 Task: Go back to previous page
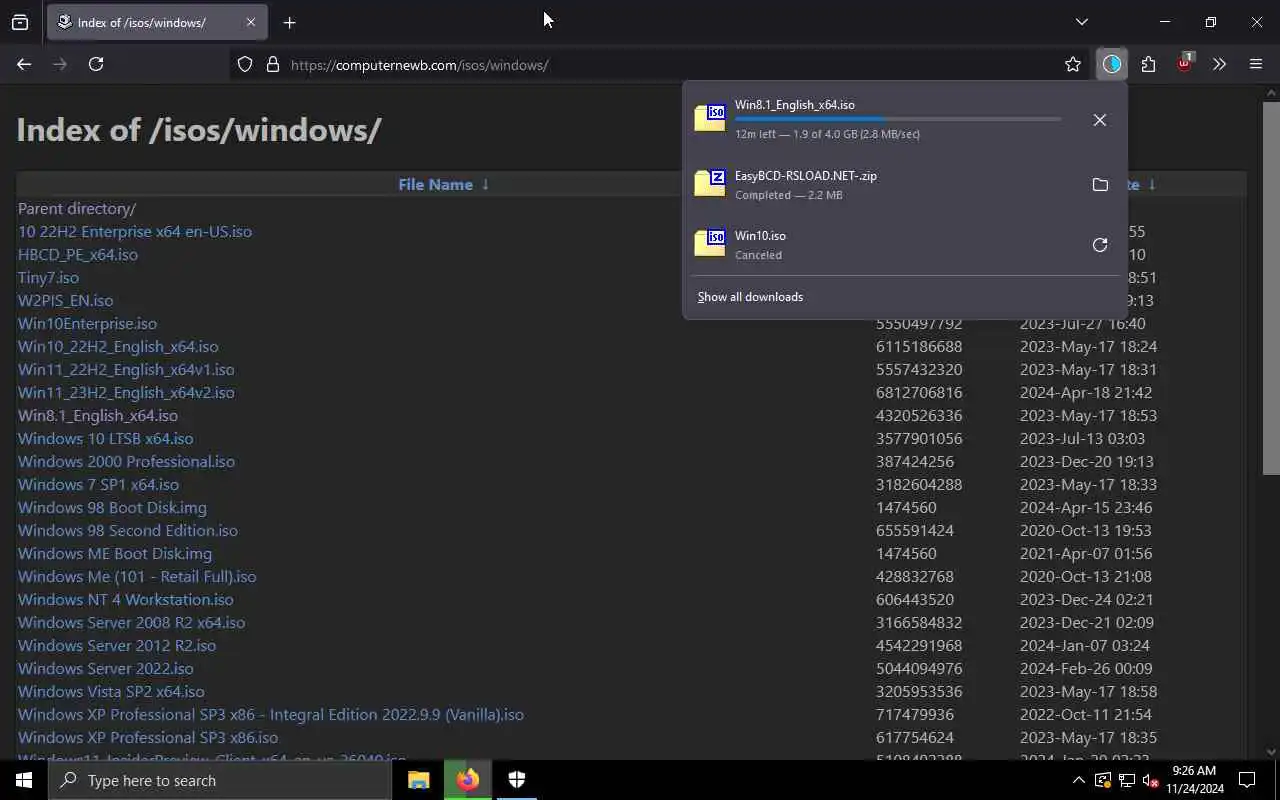tap(24, 64)
